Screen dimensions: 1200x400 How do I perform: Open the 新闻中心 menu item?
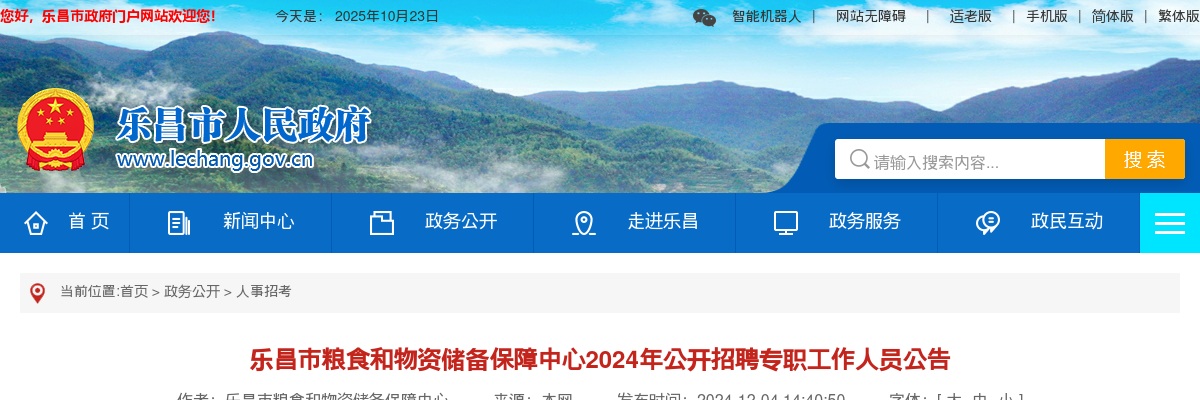[258, 222]
